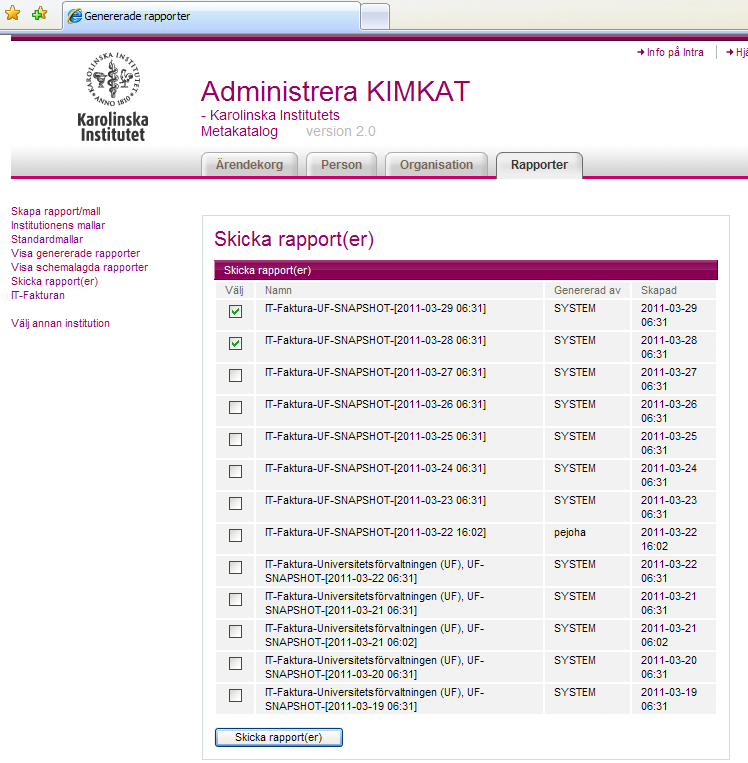Image resolution: width=748 pixels, height=763 pixels.
Task: Open Visa genererade rapporter
Action: pyautogui.click(x=75, y=253)
